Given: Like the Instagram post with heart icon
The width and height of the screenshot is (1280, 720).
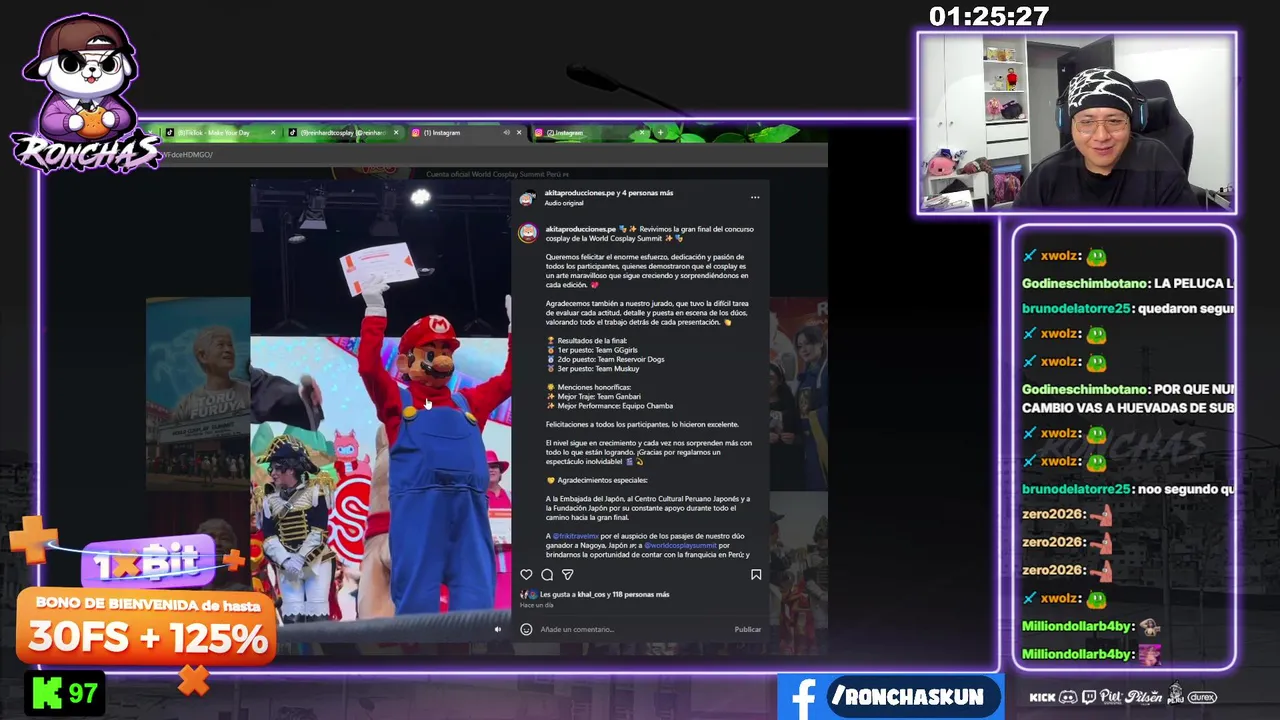Looking at the screenshot, I should 526,575.
